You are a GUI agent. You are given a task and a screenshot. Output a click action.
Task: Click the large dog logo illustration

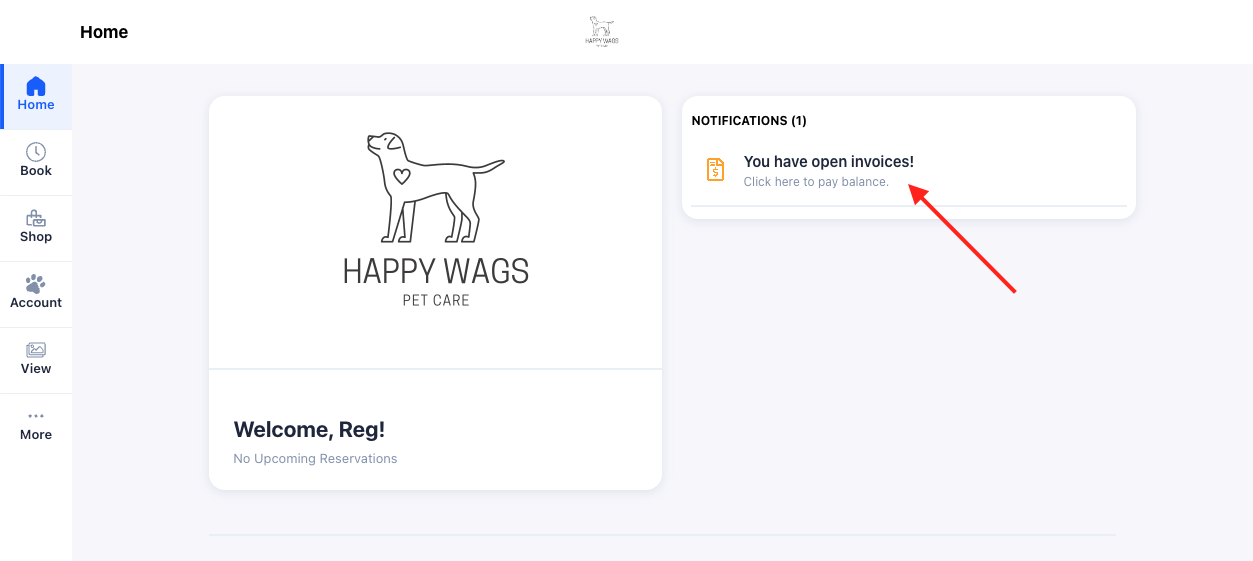click(x=434, y=187)
